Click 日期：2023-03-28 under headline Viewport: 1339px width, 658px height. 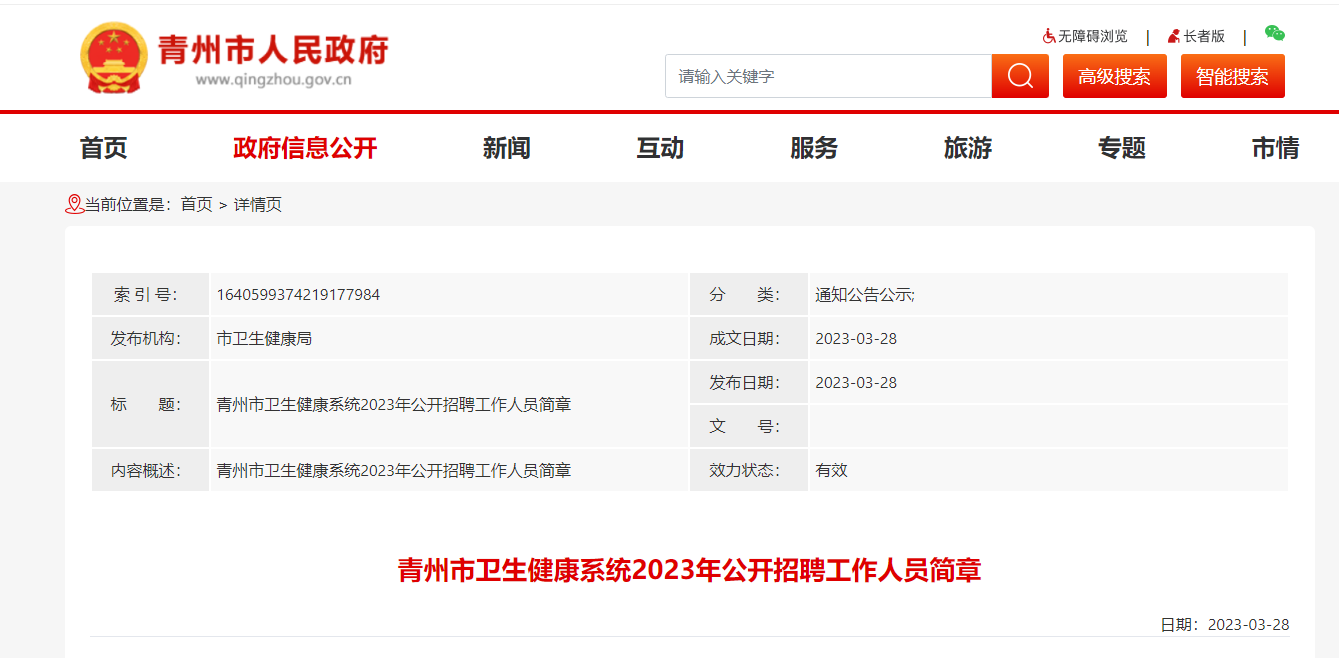click(x=1225, y=624)
